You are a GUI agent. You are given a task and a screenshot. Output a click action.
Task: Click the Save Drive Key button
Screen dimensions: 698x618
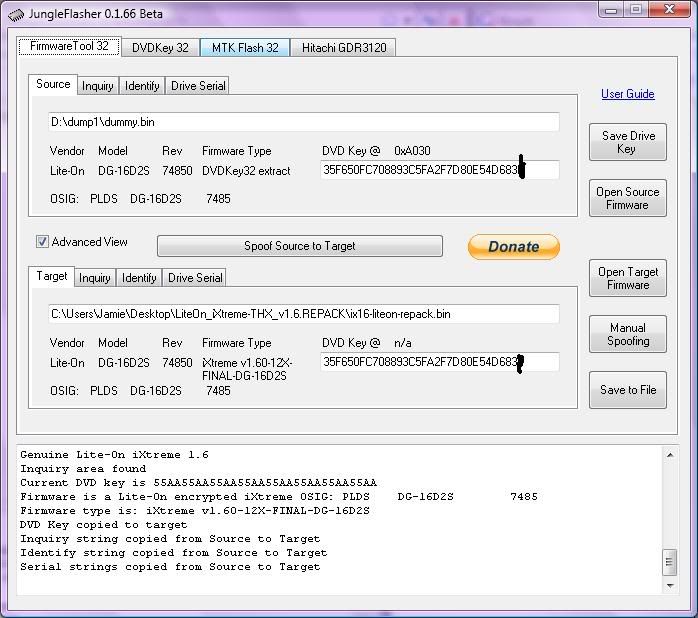(627, 142)
